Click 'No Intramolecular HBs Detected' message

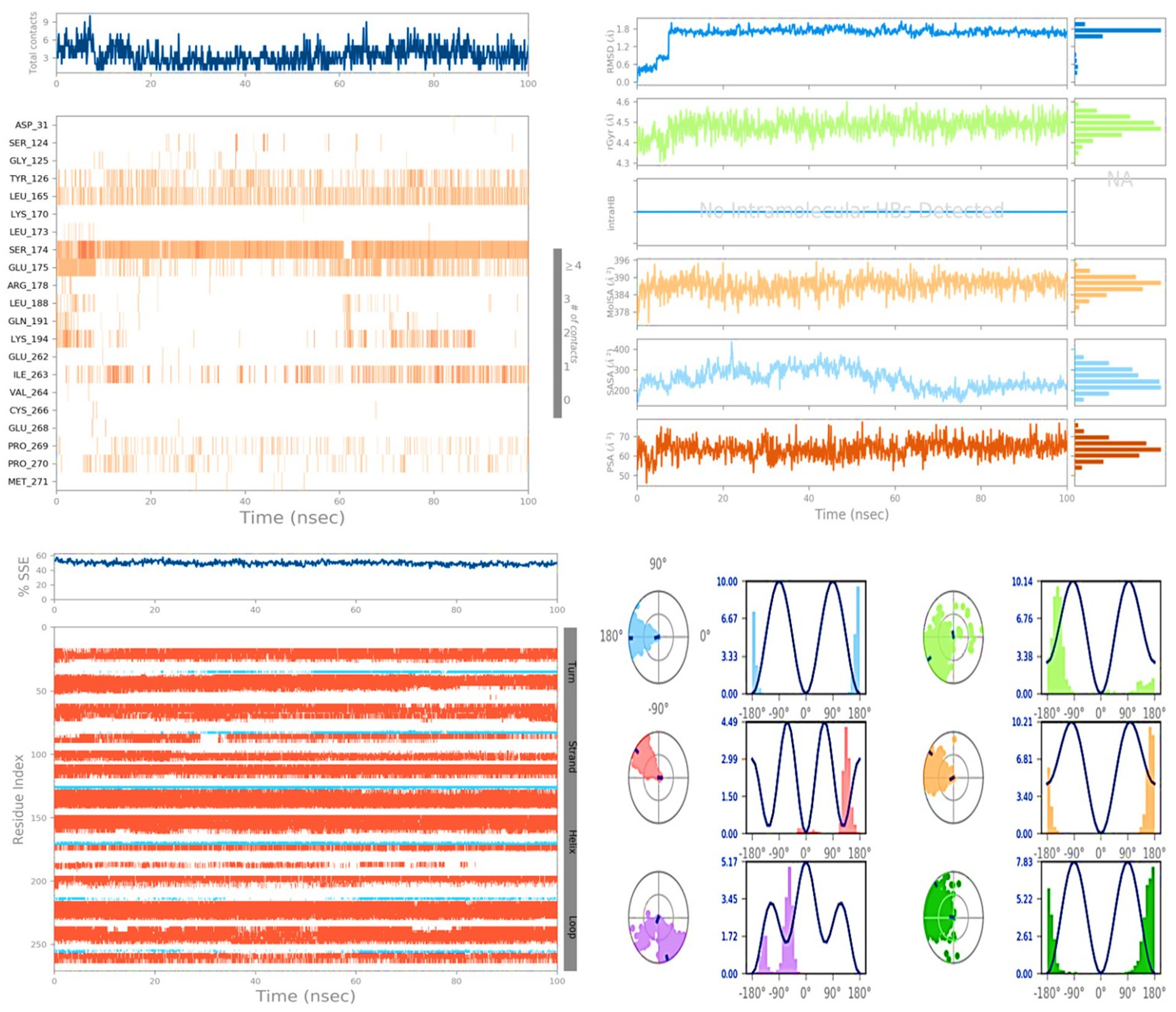[x=851, y=211]
